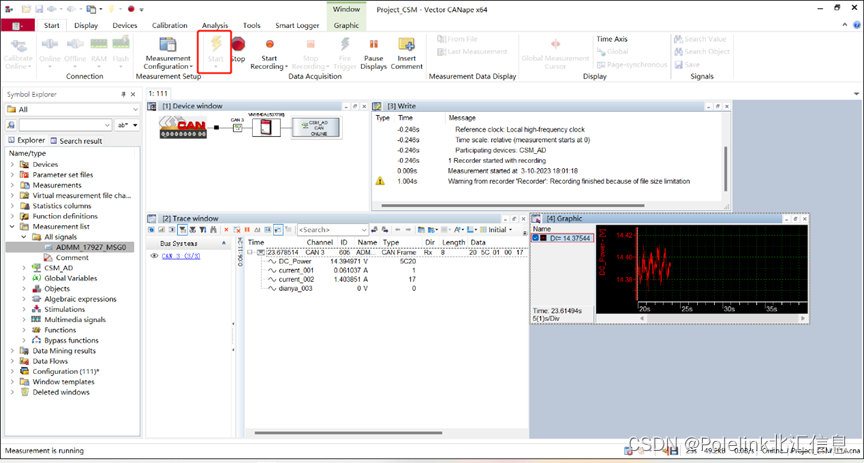This screenshot has height=463, width=864.
Task: Click the 1: 111 page tab
Action: coord(158,94)
